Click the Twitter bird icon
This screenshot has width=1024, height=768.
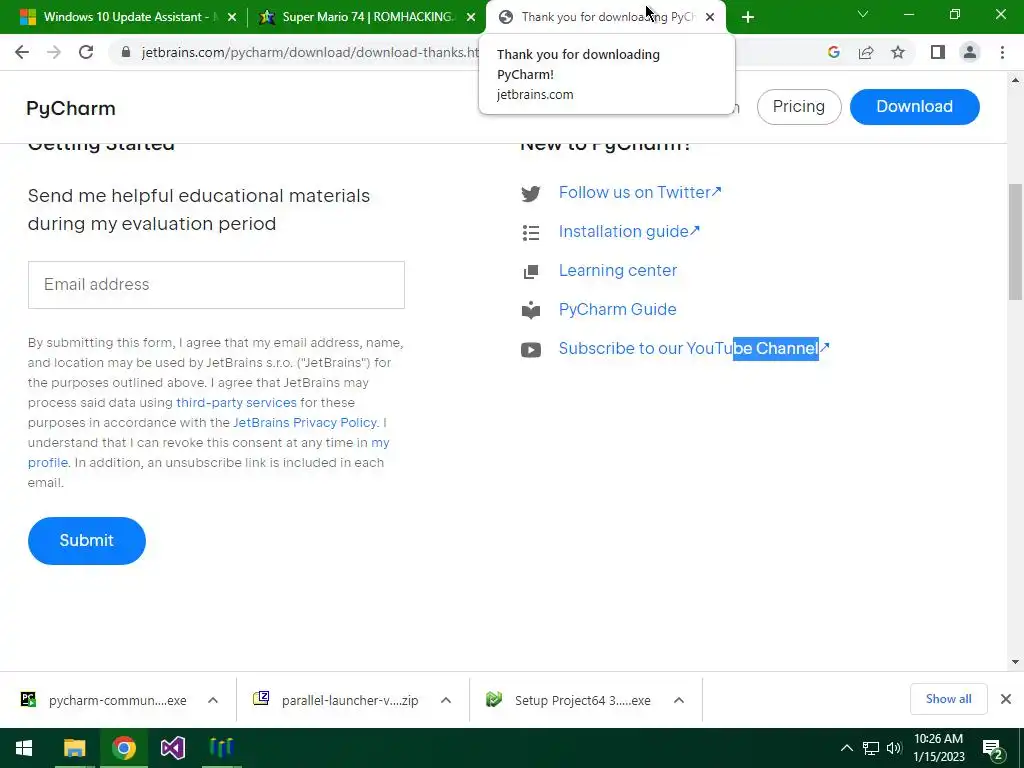(x=531, y=193)
